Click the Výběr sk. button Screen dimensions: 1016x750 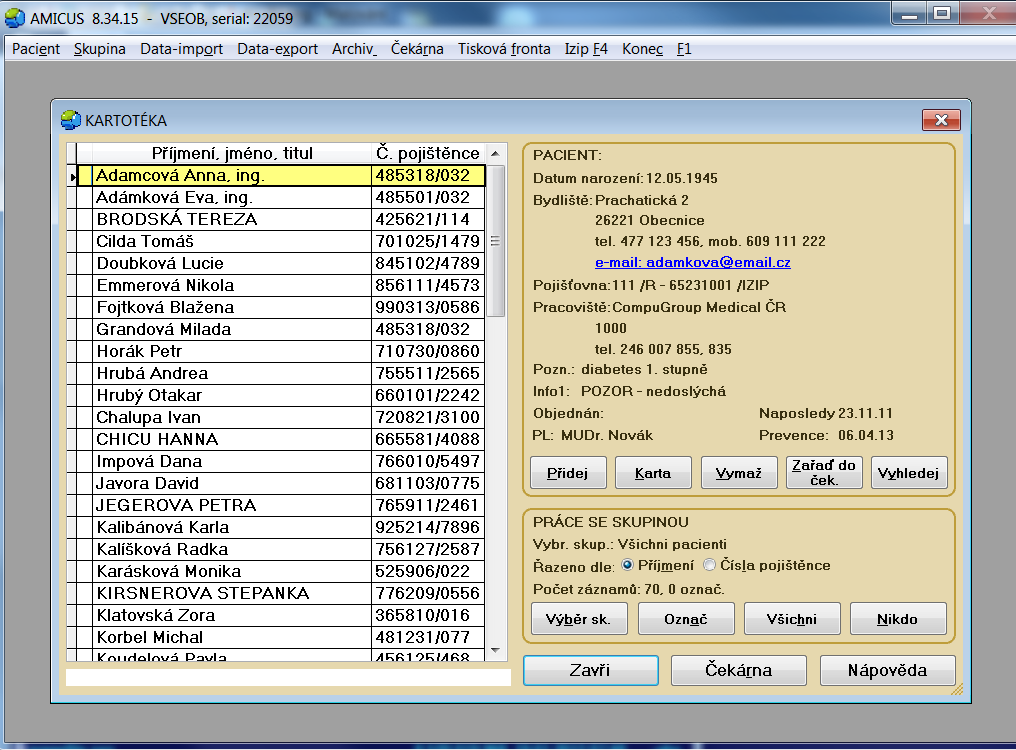579,619
